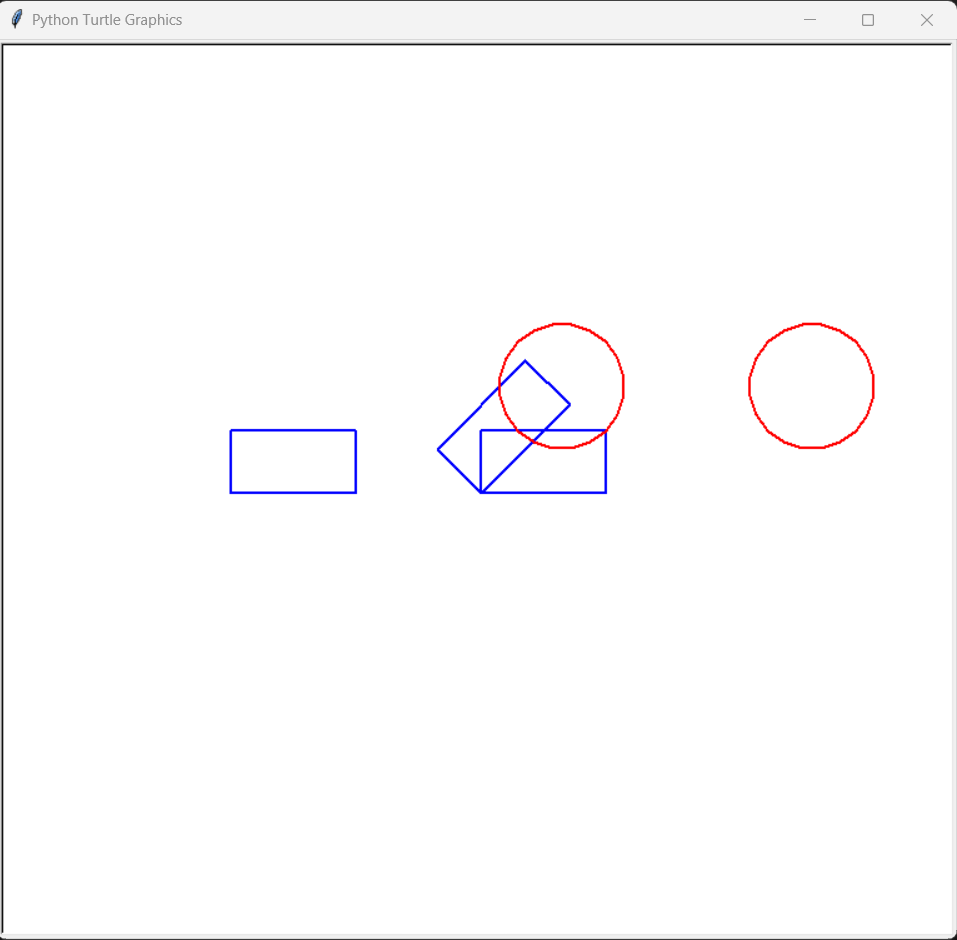This screenshot has width=957, height=940.
Task: Click the standalone red circle on the right
Action: pos(811,386)
